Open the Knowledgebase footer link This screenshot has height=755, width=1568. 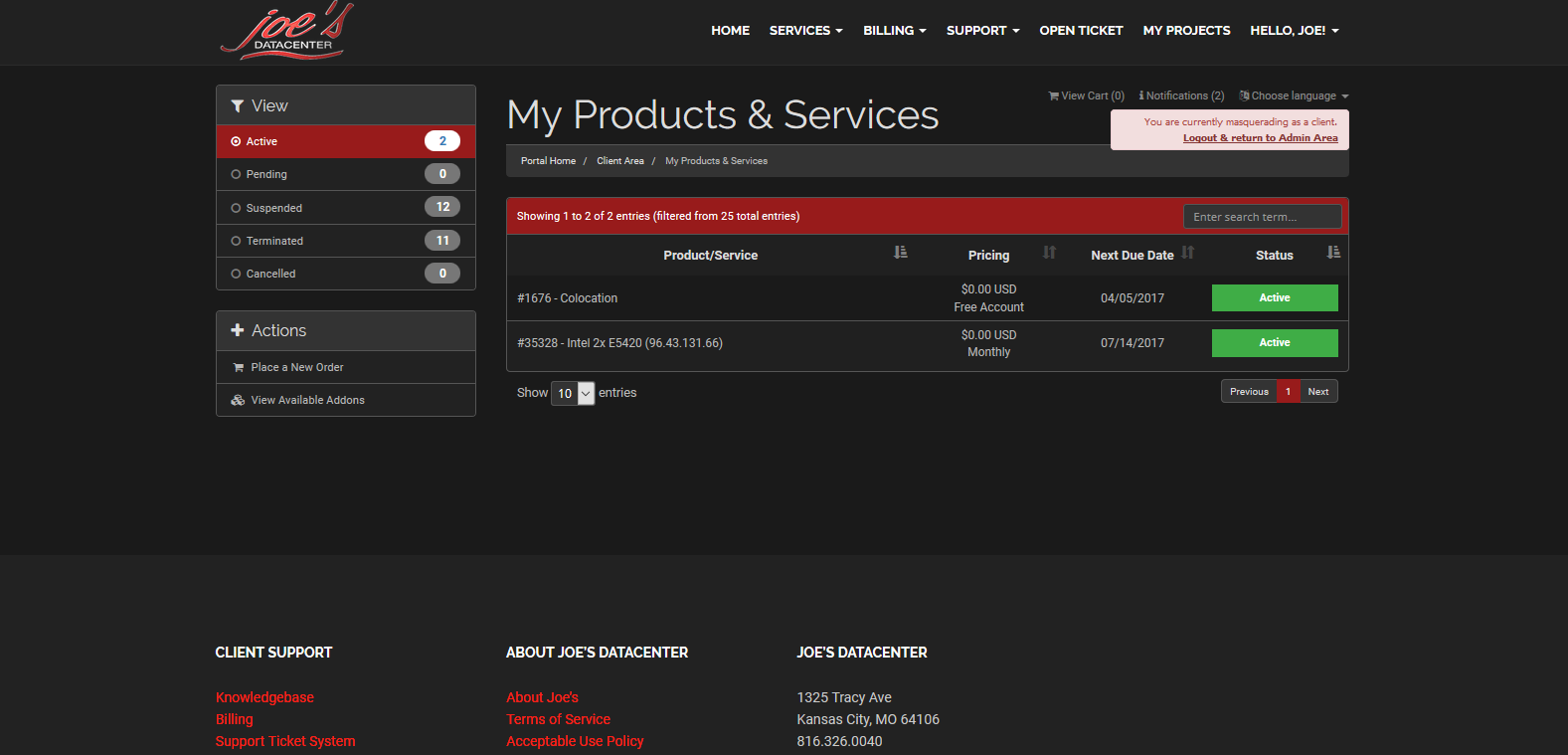click(264, 697)
